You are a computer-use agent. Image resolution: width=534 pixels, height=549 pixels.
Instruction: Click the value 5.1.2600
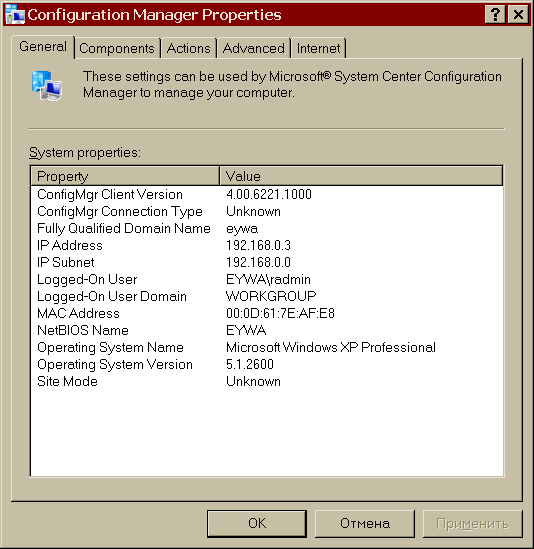[x=250, y=364]
